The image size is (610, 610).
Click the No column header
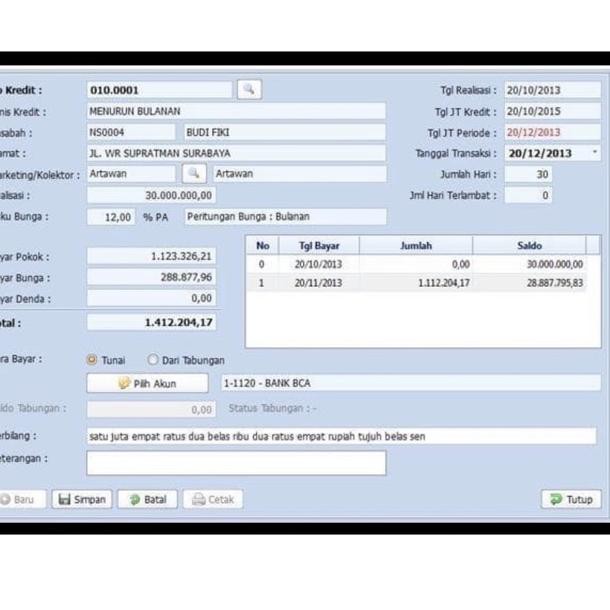tap(263, 245)
